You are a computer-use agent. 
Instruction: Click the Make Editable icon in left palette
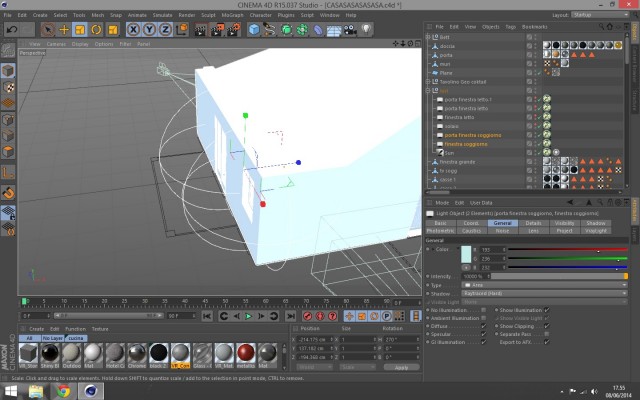click(x=8, y=50)
